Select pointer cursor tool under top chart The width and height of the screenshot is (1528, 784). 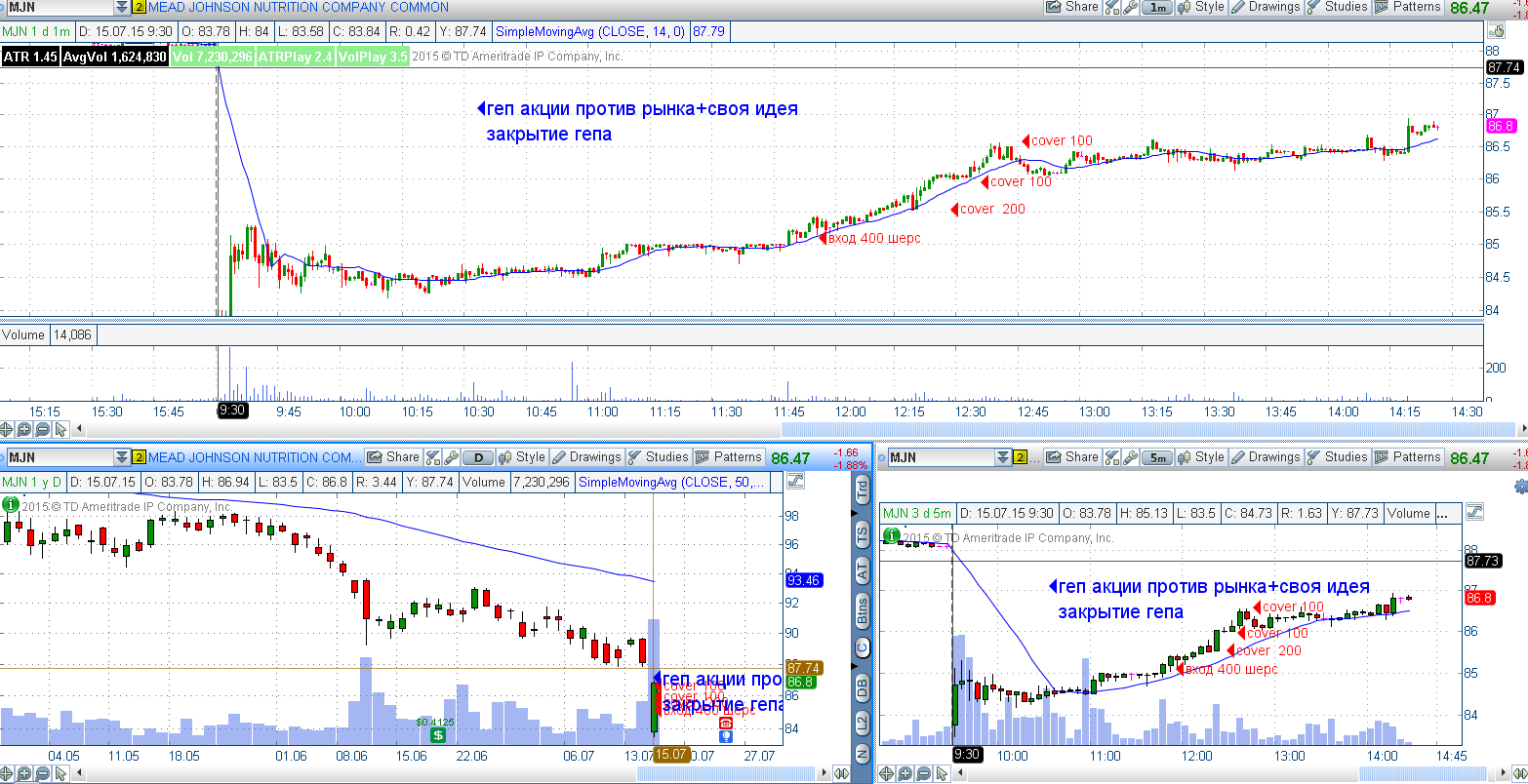(x=60, y=428)
